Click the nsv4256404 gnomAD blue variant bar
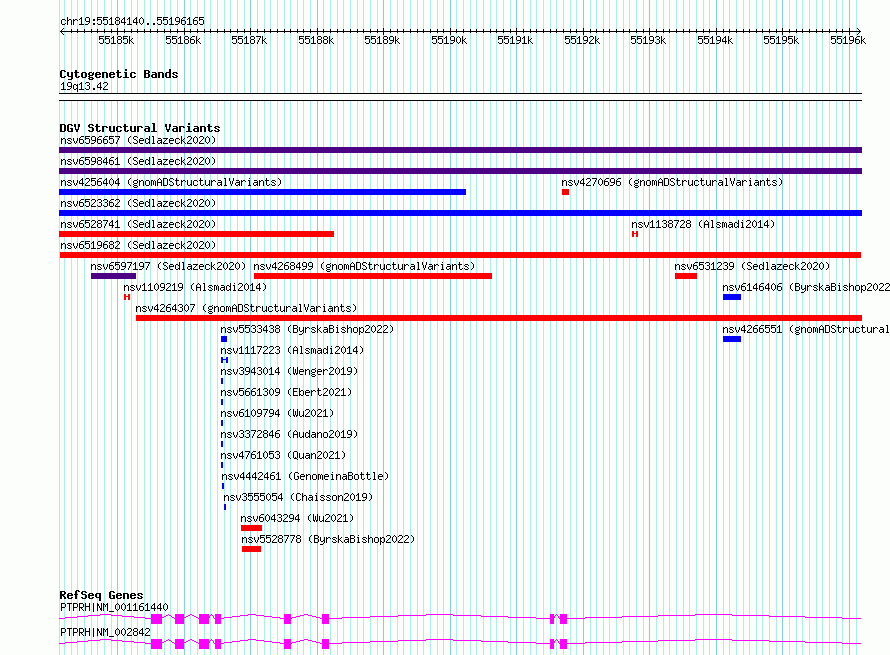890x655 pixels. click(x=262, y=192)
